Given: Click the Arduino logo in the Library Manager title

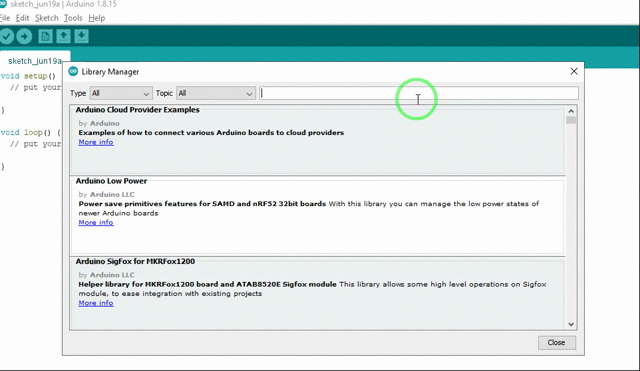Looking at the screenshot, I should (73, 71).
